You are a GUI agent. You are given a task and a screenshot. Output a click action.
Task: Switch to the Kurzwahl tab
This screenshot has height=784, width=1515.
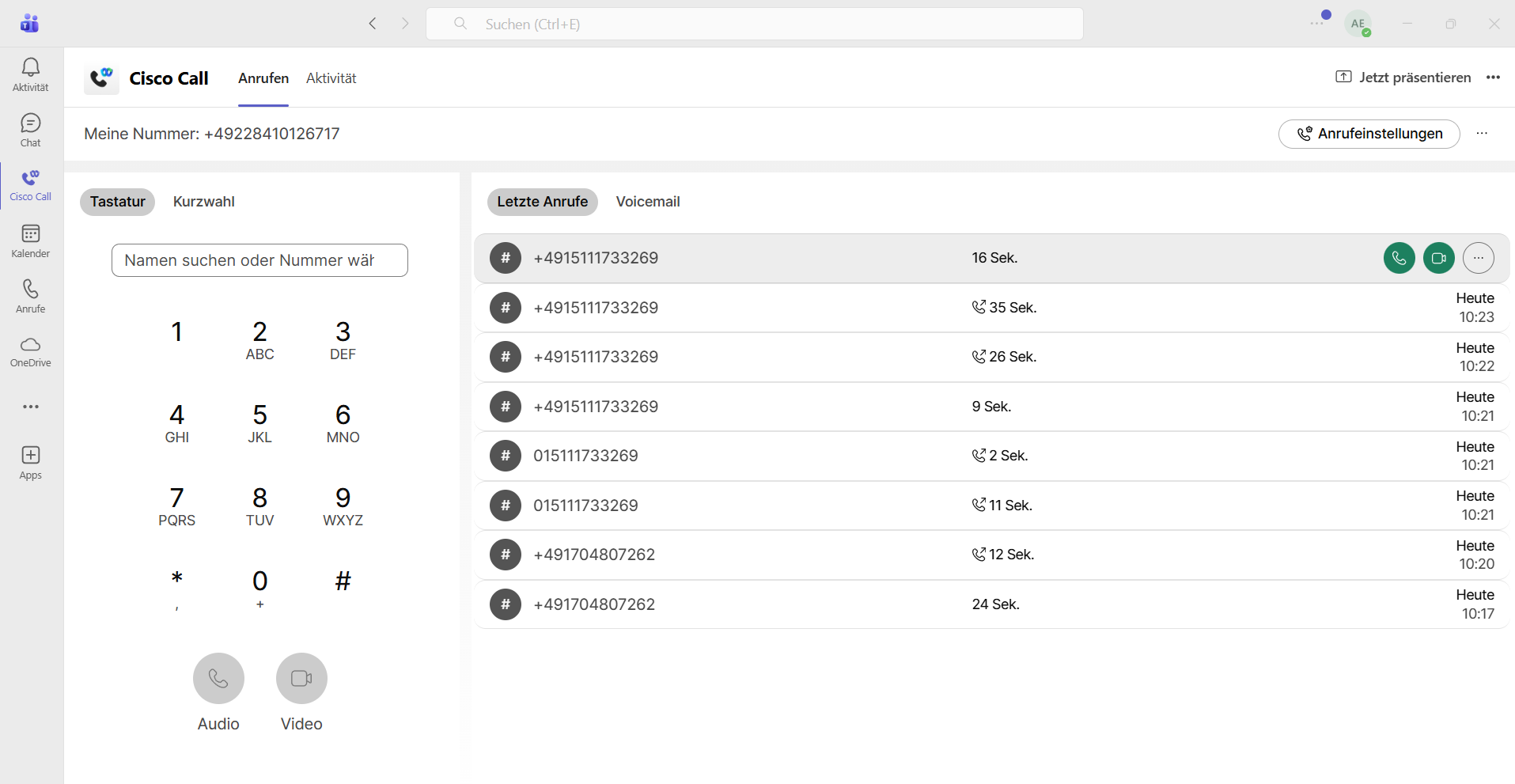[x=203, y=202]
